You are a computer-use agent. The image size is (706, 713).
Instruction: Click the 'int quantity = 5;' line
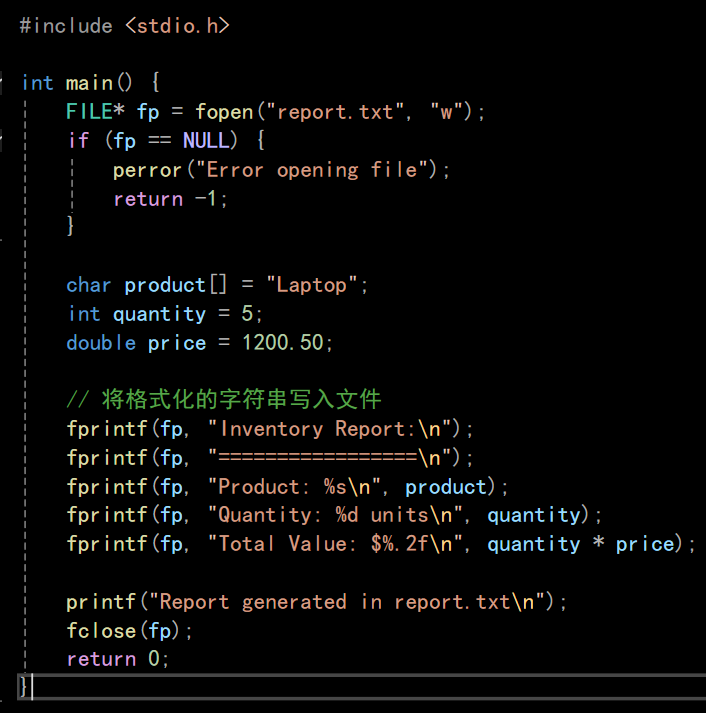click(x=165, y=314)
